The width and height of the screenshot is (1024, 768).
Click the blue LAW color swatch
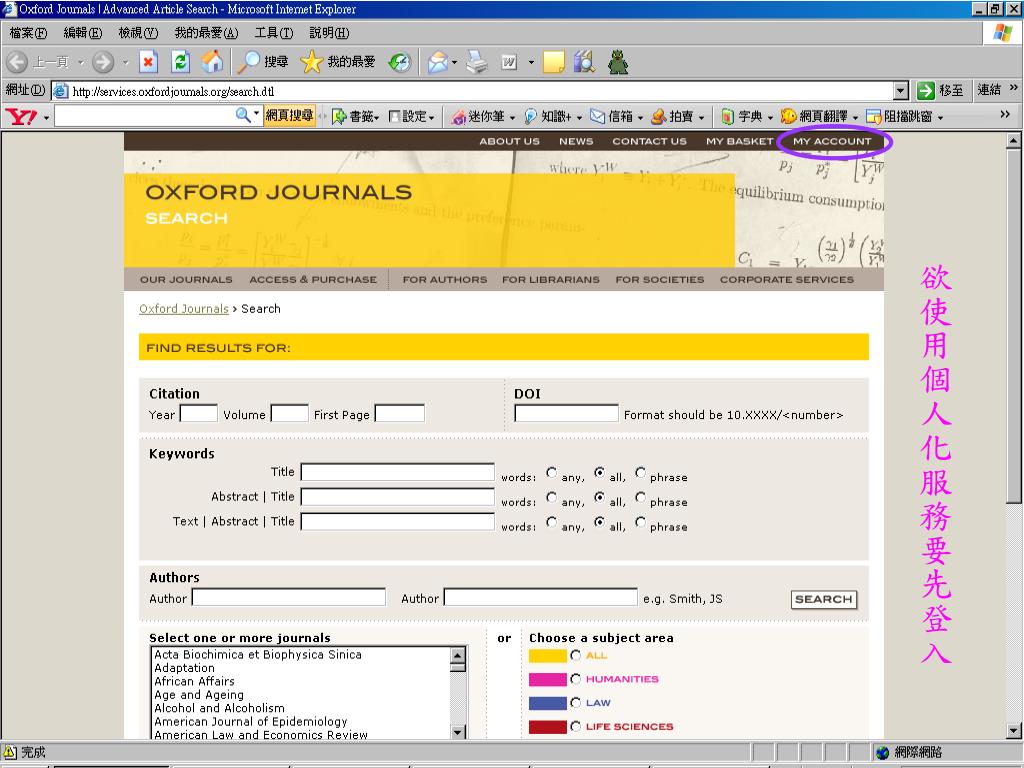tap(547, 703)
